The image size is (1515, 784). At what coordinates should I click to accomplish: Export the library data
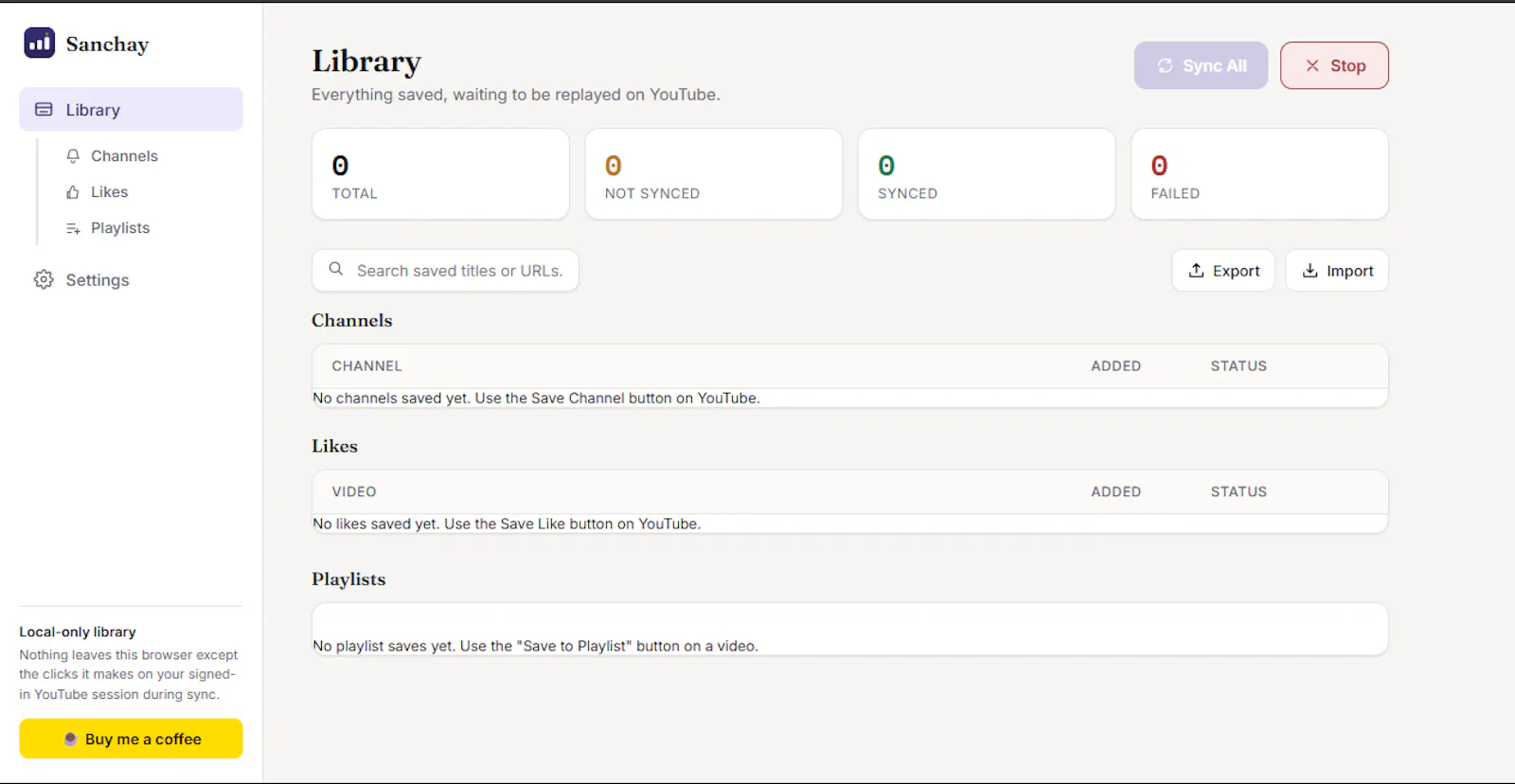pyautogui.click(x=1223, y=271)
